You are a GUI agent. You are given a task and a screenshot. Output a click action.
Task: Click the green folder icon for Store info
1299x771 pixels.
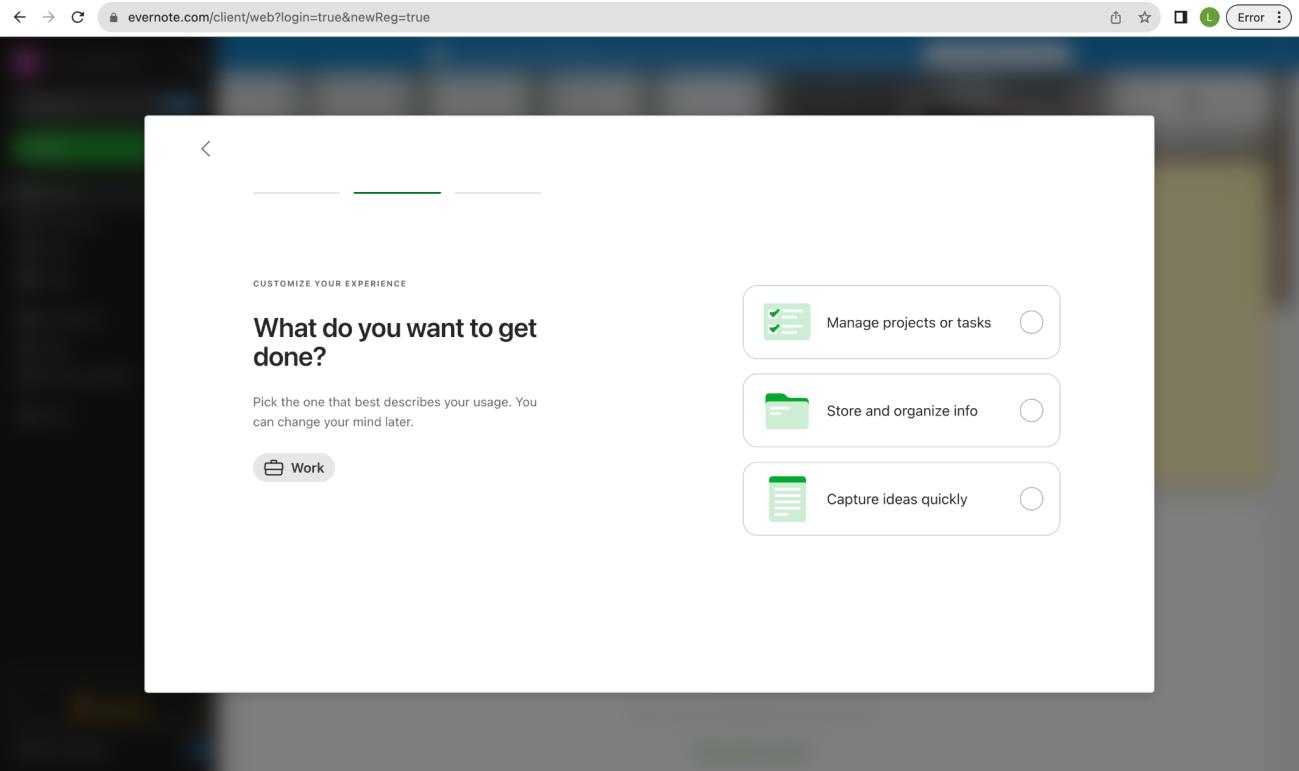point(787,410)
